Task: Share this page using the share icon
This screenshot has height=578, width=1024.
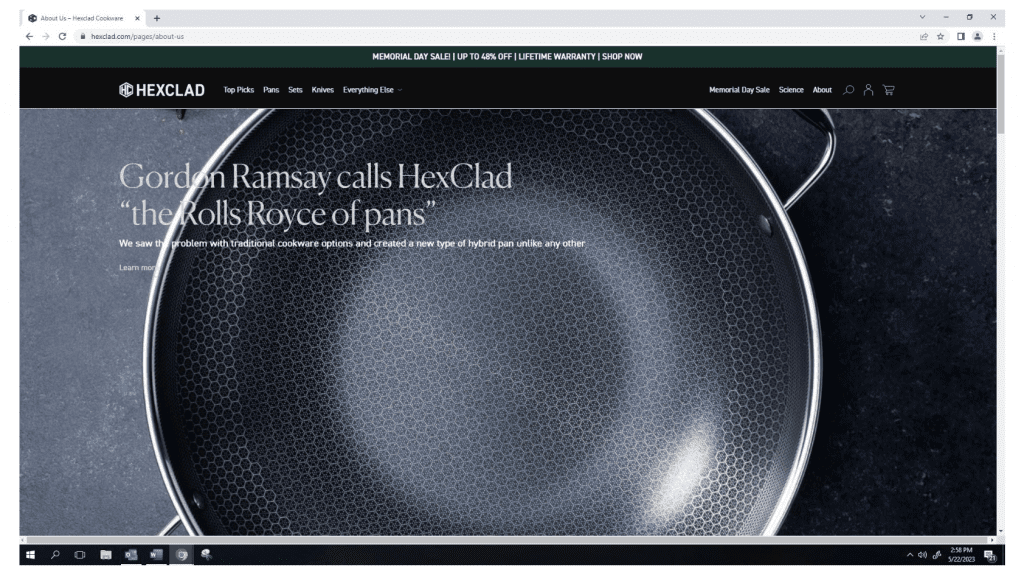Action: [923, 37]
